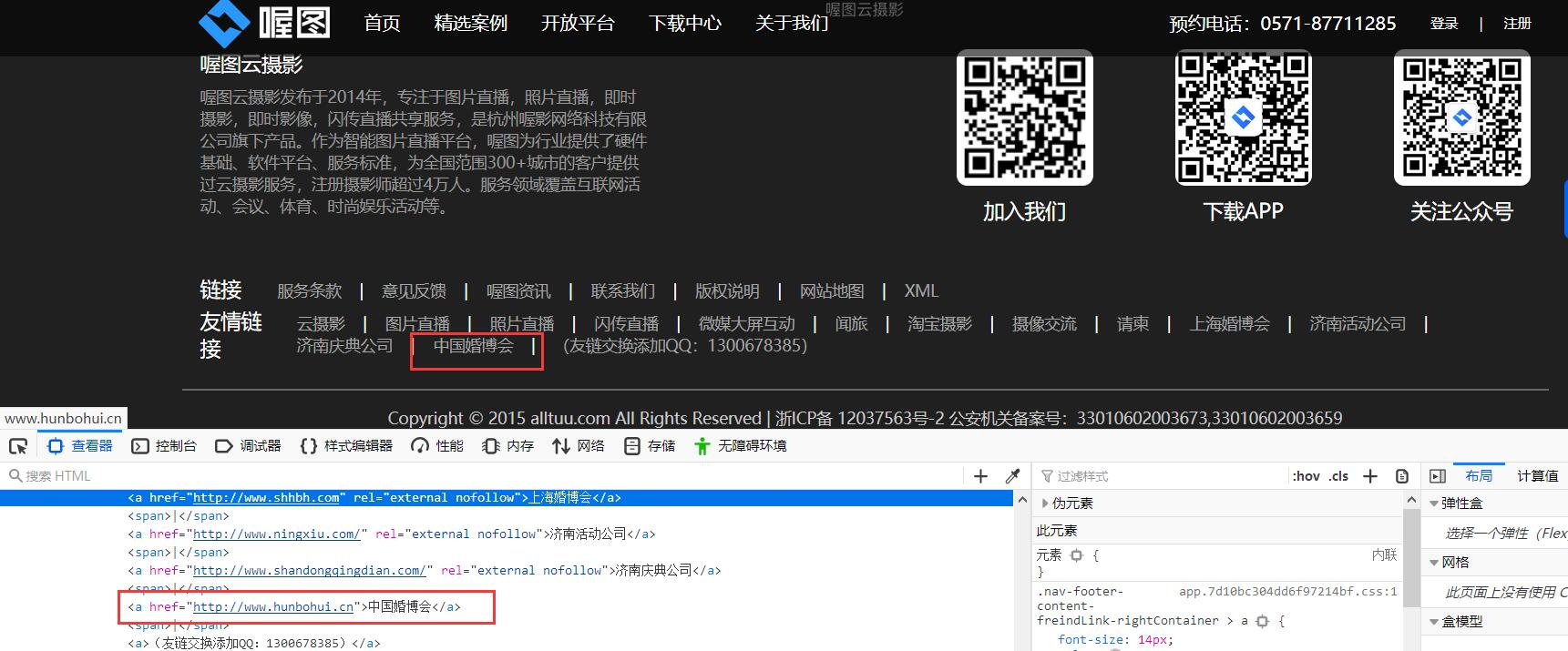Click the 微媒大屏互动 friend link

pyautogui.click(x=747, y=324)
